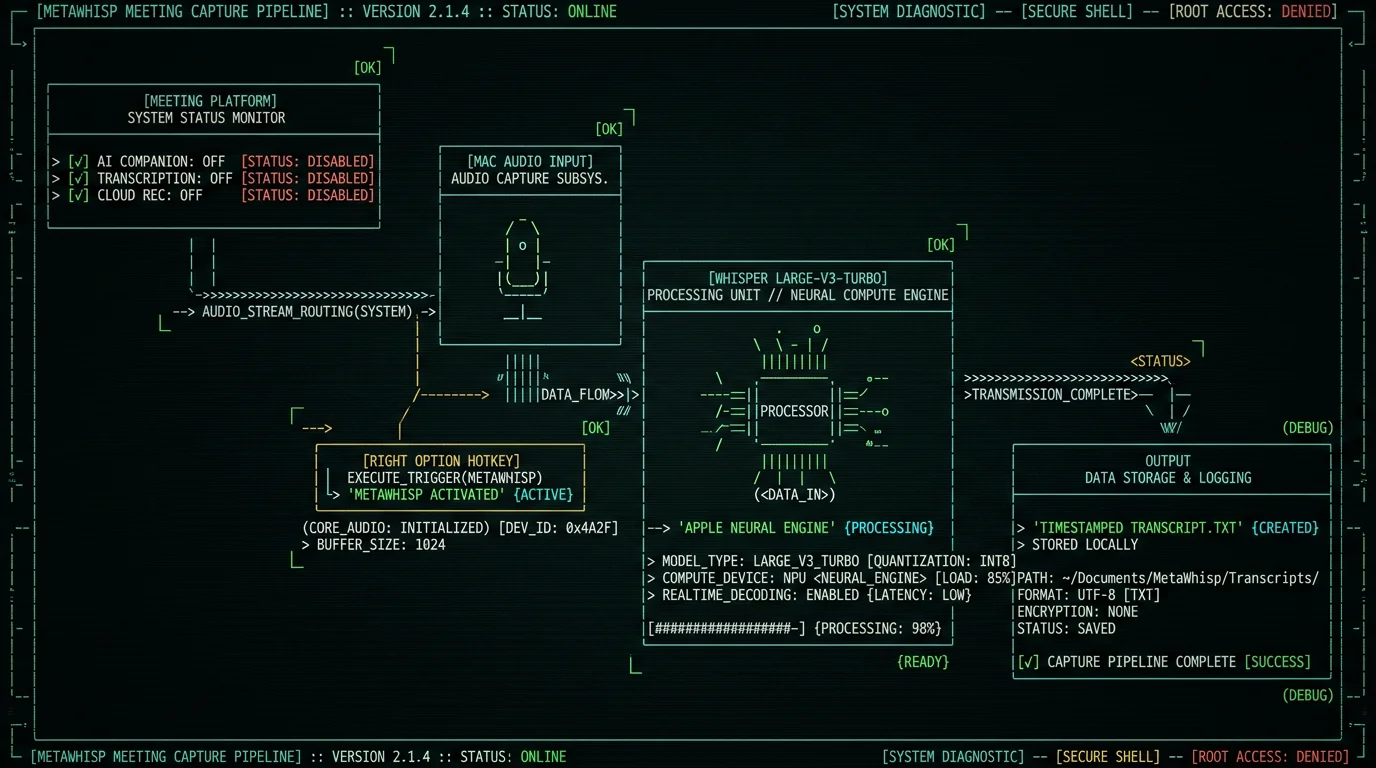The height and width of the screenshot is (768, 1376).
Task: Click PROCESSING UNIT // NEURAL COMPUTE ENGINE subtitle
Action: tap(798, 295)
